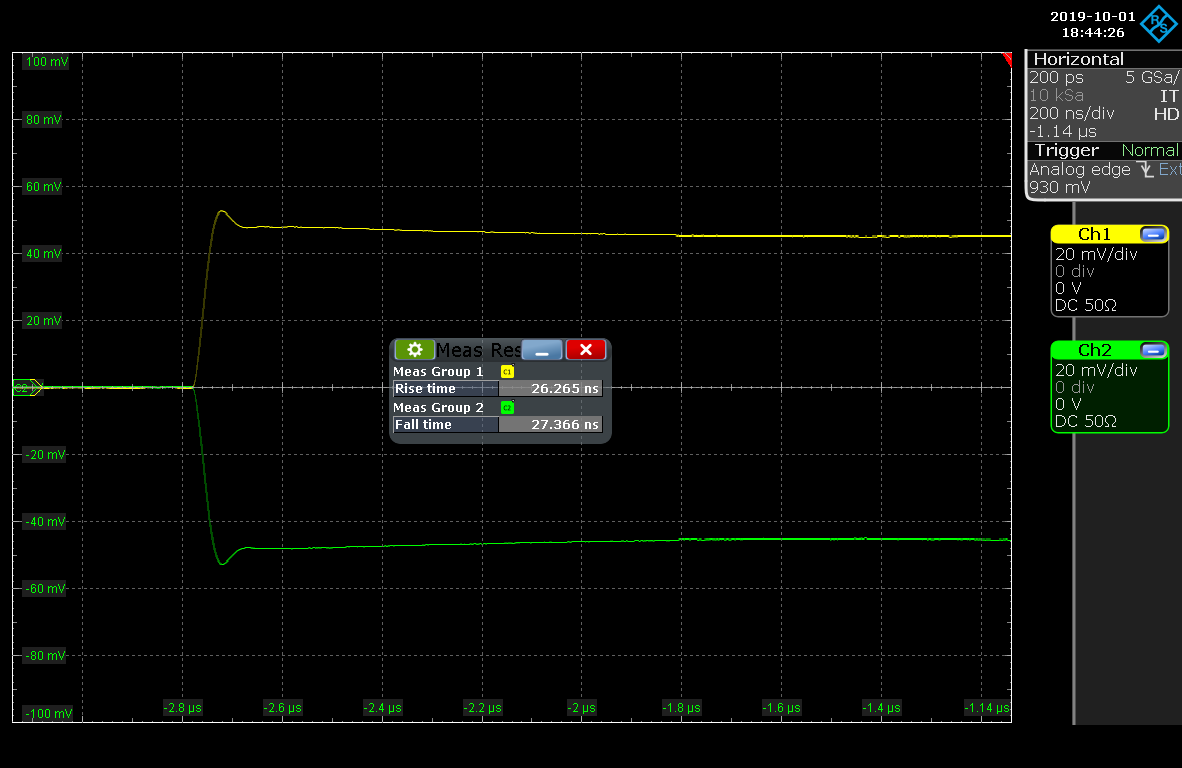Screen dimensions: 1182x768
Task: Click the red trigger position marker
Action: 1007,58
